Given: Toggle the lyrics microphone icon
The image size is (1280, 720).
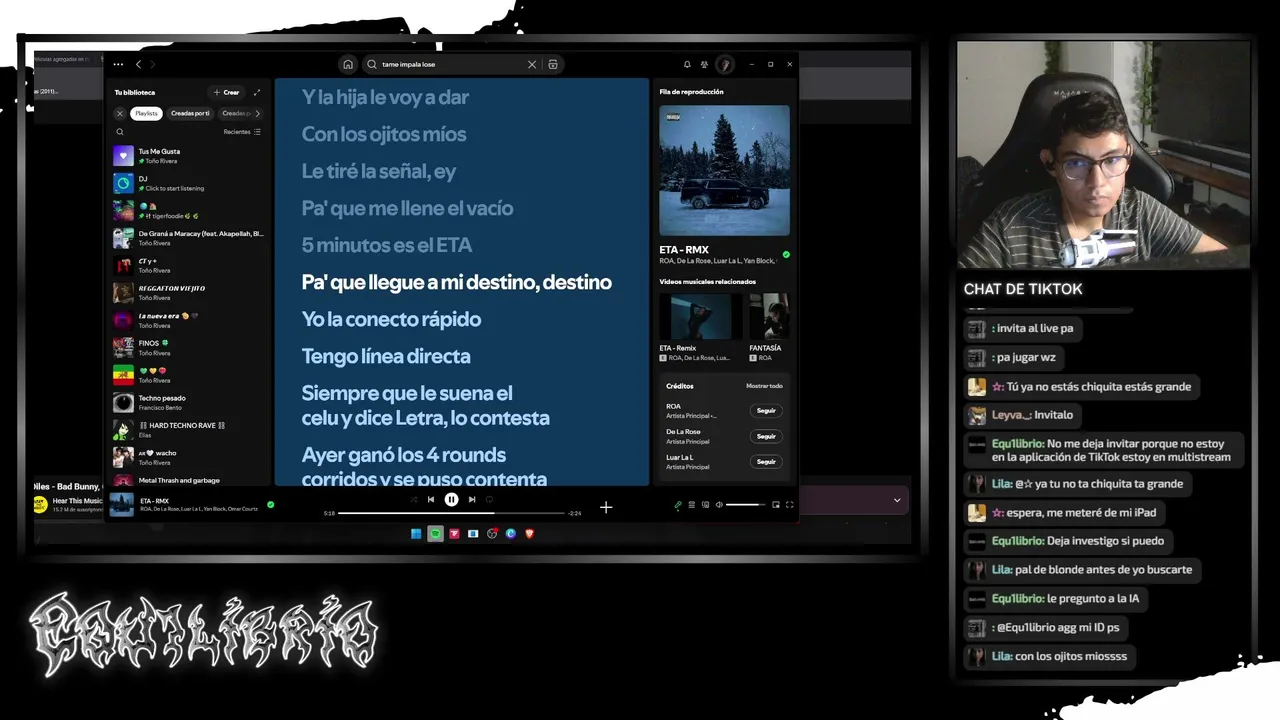Looking at the screenshot, I should click(677, 505).
